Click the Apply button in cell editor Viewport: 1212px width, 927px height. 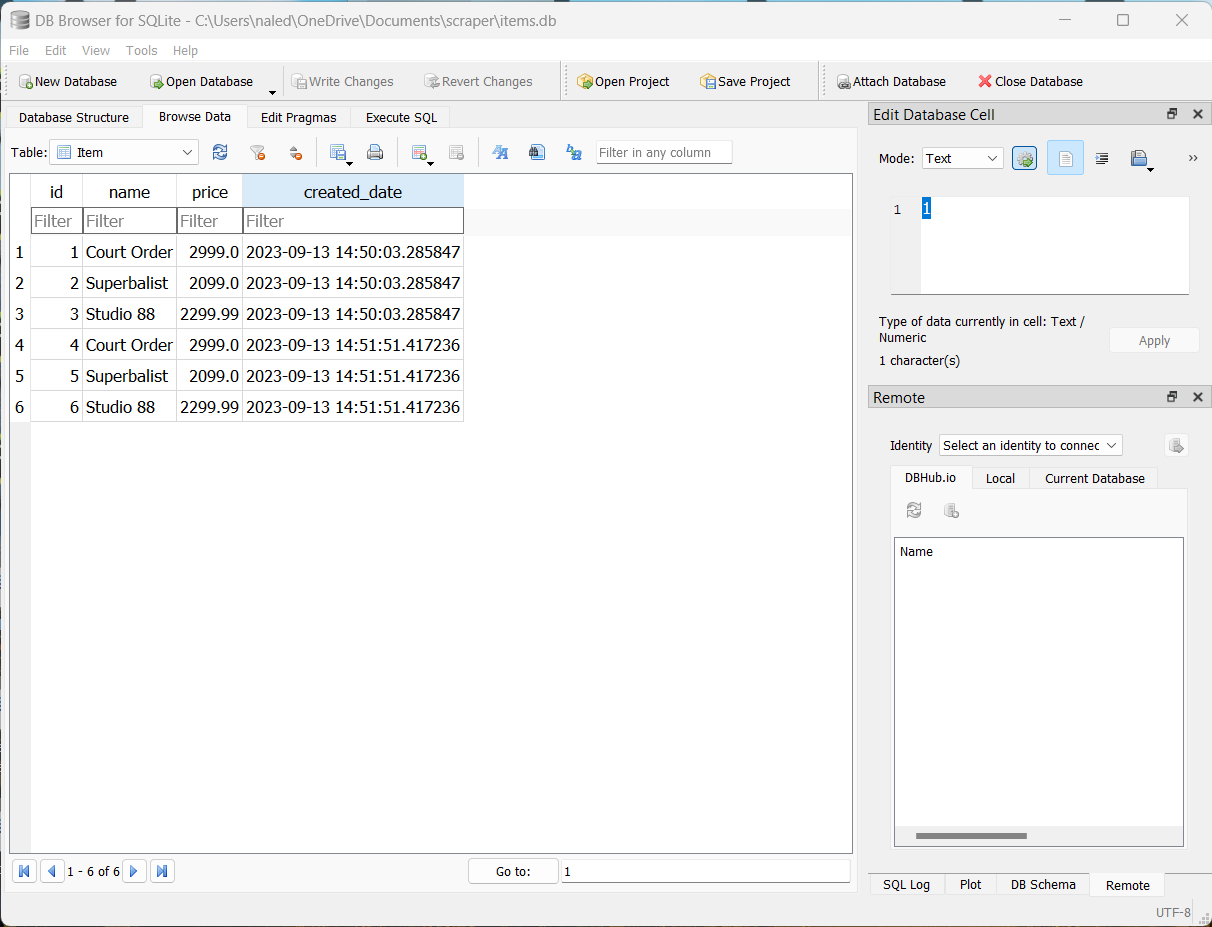[1154, 340]
